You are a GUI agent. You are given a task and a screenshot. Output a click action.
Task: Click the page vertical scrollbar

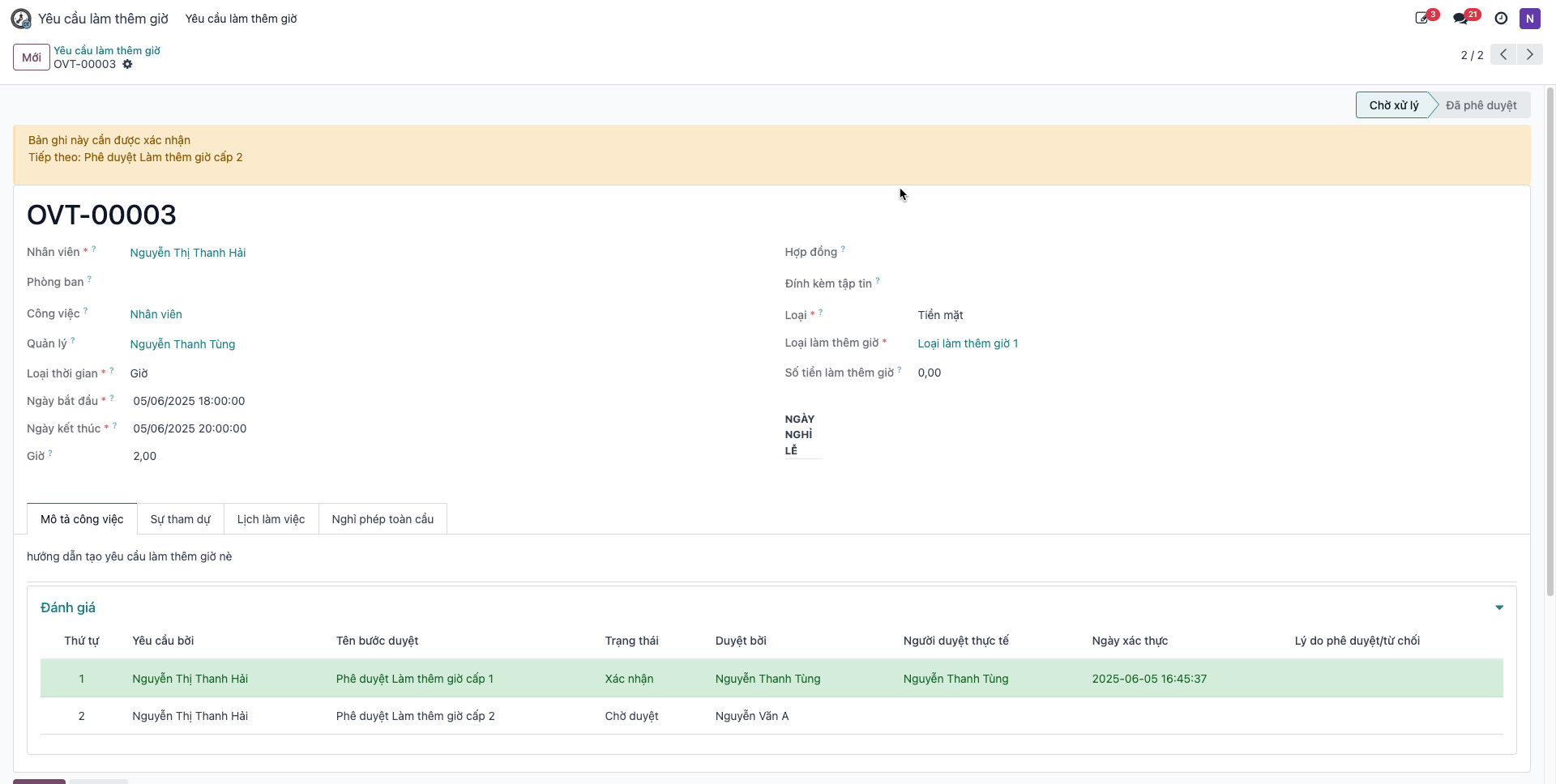point(1550,340)
